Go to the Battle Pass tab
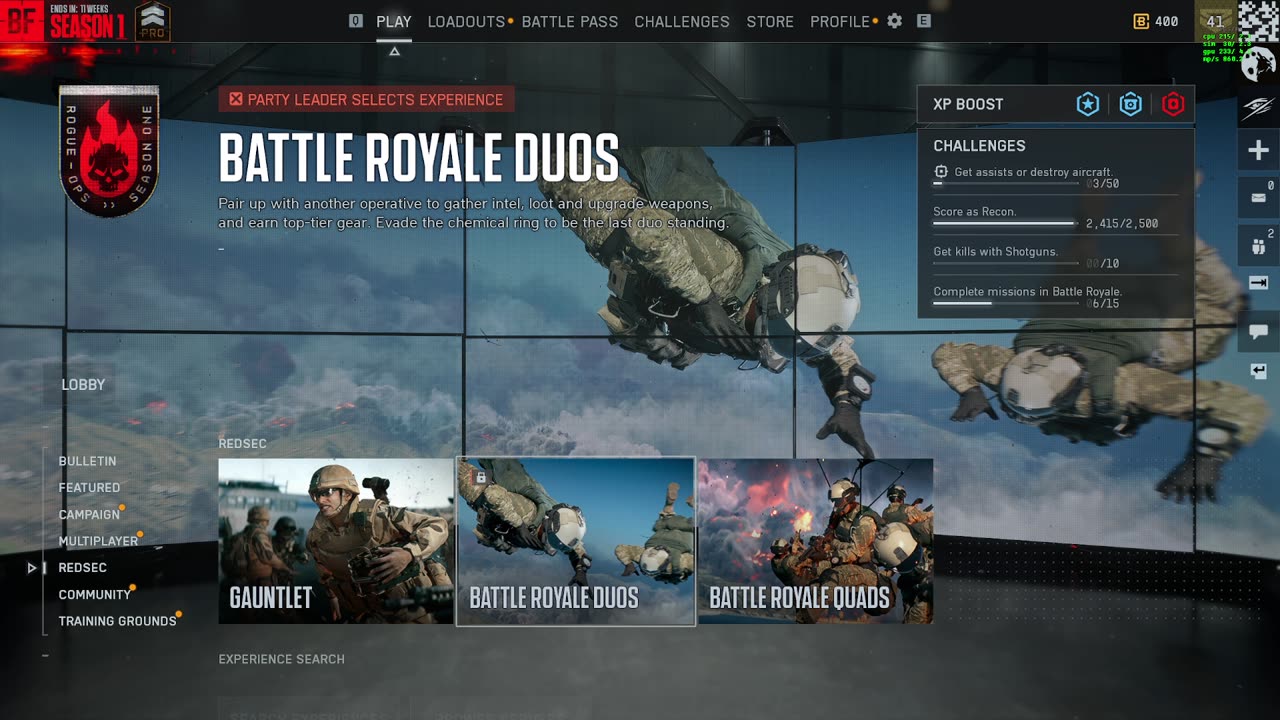The image size is (1280, 720). (x=570, y=21)
